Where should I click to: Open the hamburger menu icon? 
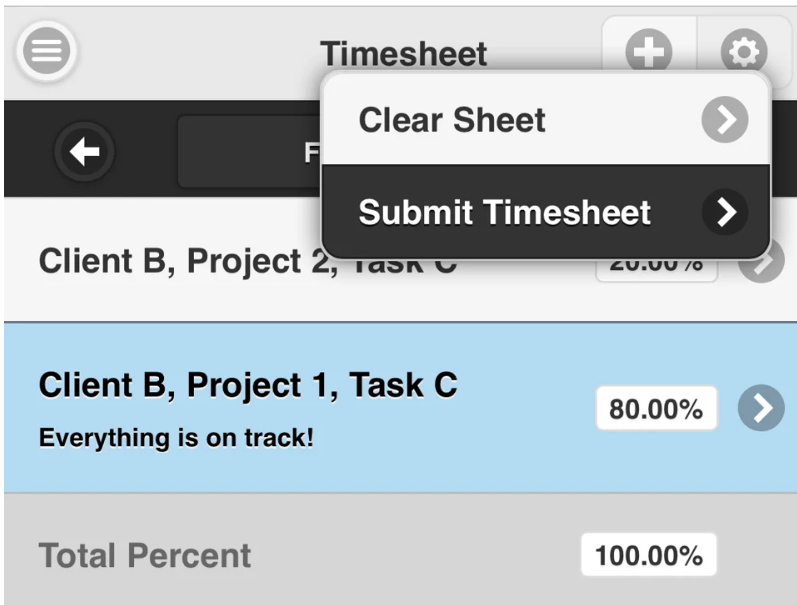coord(46,51)
